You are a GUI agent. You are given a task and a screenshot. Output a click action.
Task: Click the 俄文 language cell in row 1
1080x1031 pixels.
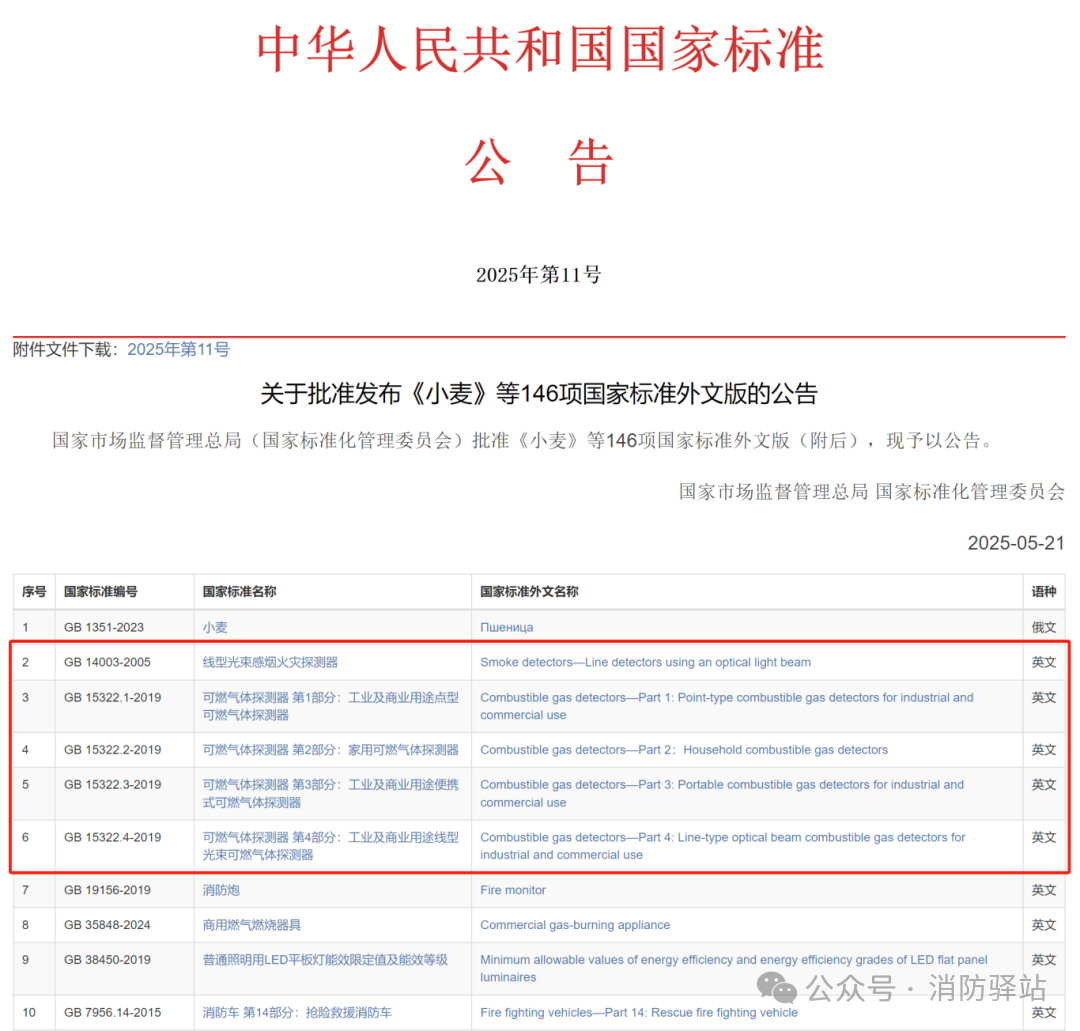pos(1043,627)
